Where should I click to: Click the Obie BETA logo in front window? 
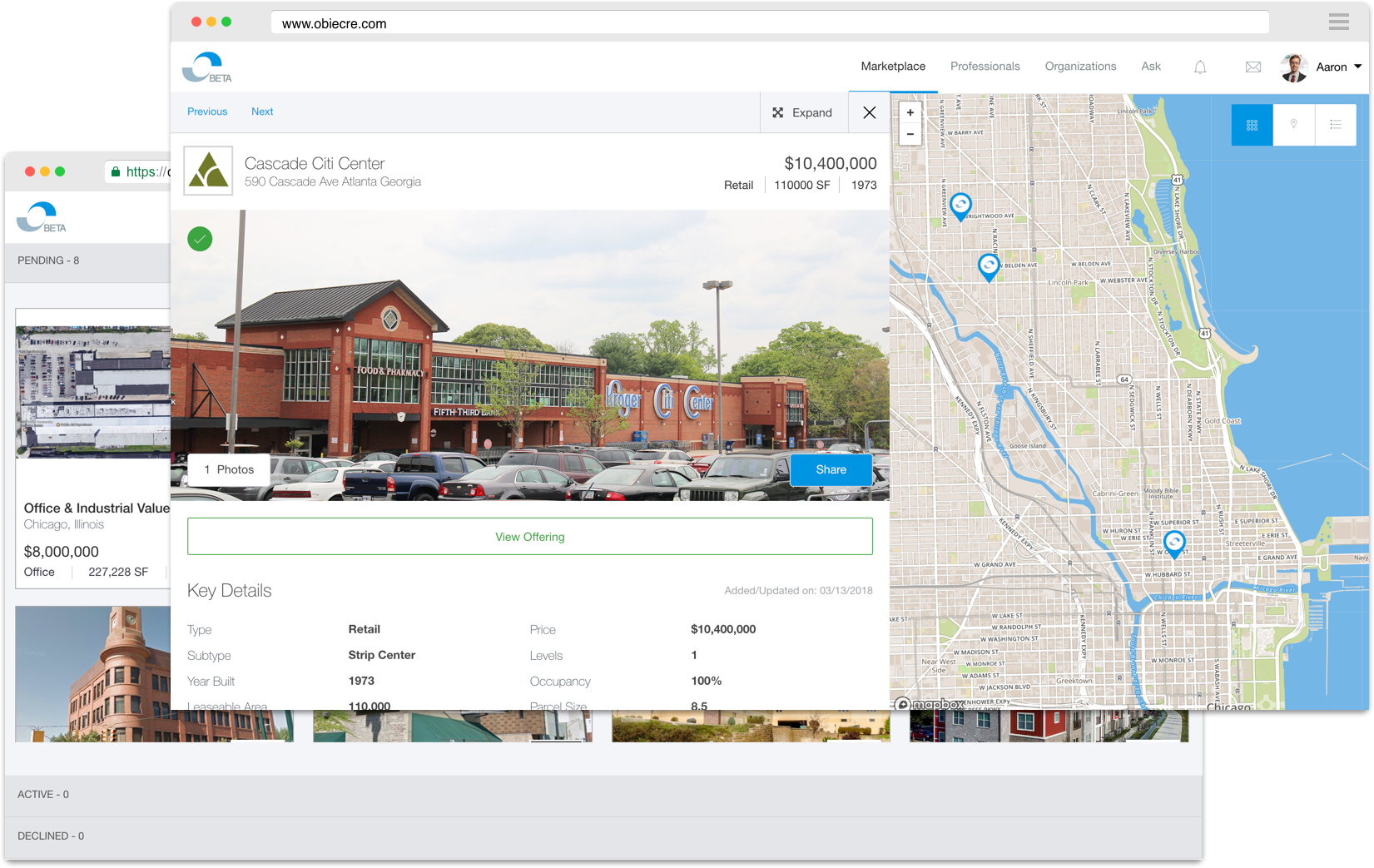(x=207, y=67)
